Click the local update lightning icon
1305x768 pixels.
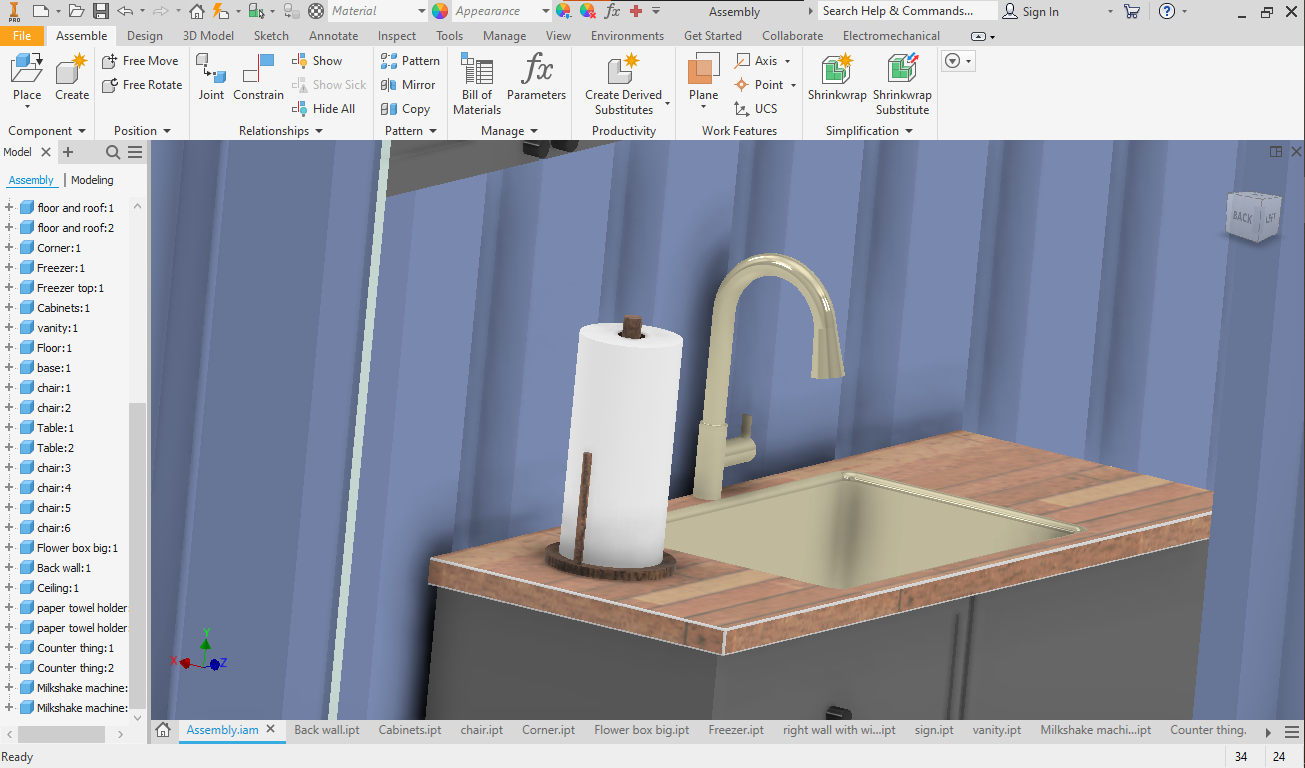point(220,11)
